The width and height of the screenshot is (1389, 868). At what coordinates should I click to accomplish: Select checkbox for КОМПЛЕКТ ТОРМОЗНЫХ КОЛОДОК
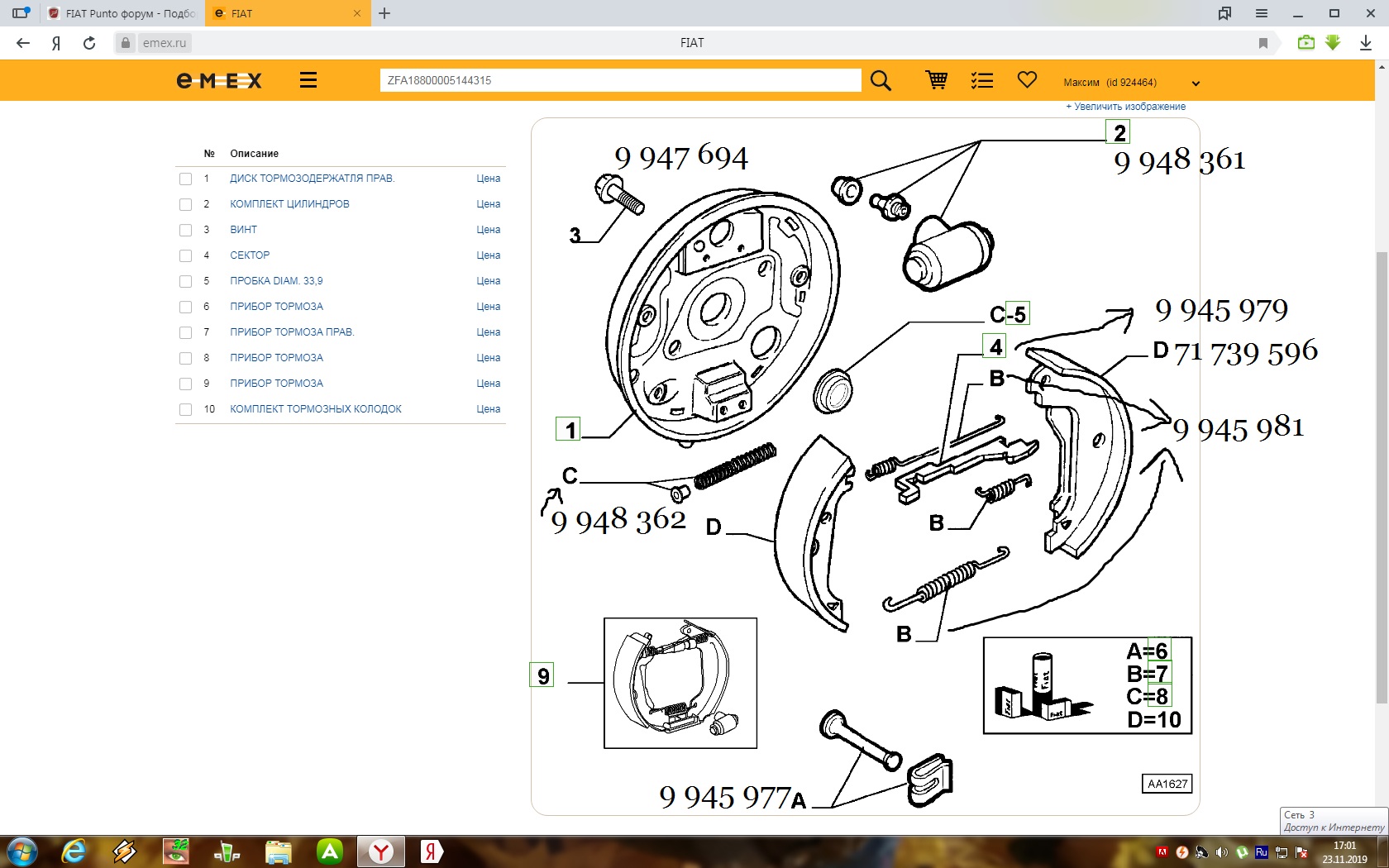(186, 409)
